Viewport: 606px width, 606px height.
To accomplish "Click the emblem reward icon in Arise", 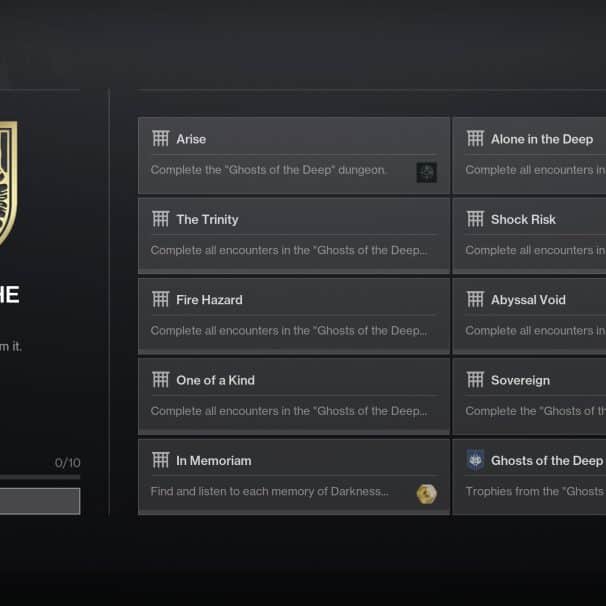I will click(427, 172).
